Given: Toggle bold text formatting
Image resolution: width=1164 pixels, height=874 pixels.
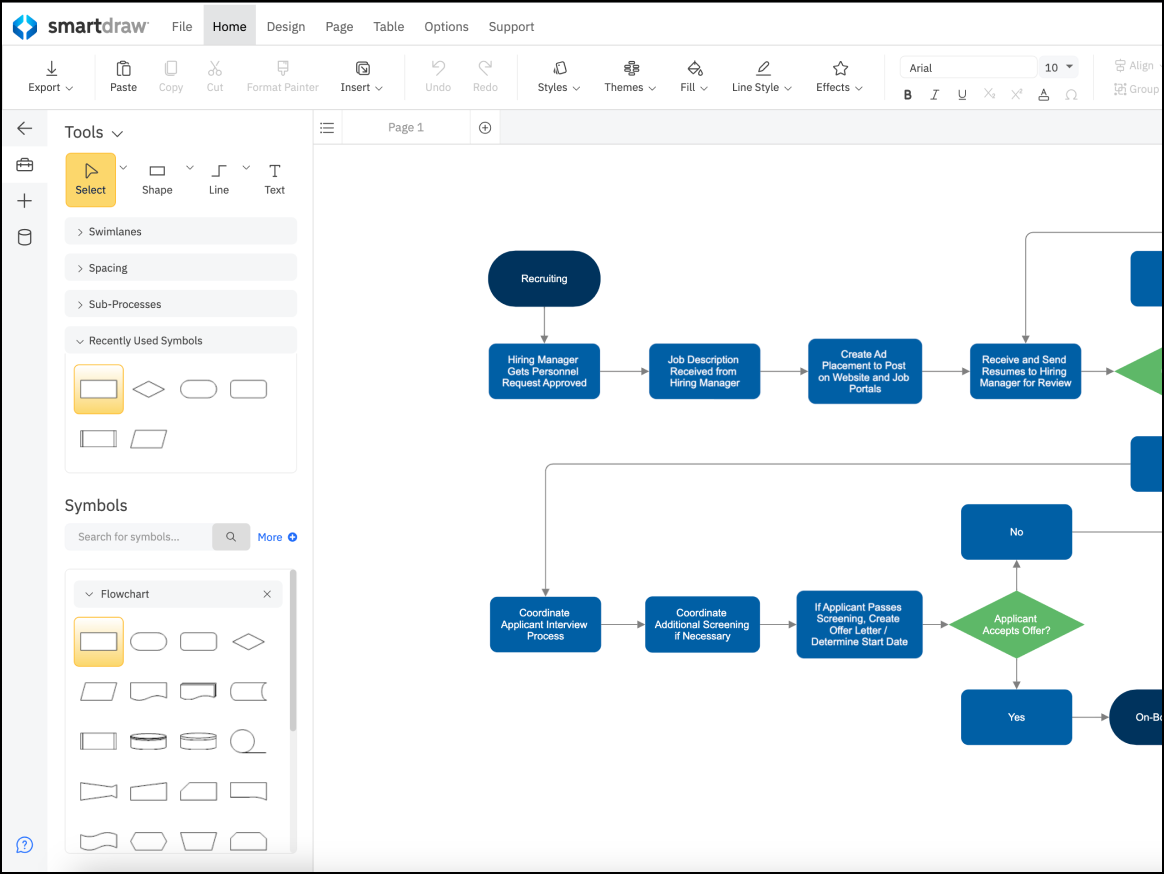Looking at the screenshot, I should [x=907, y=95].
